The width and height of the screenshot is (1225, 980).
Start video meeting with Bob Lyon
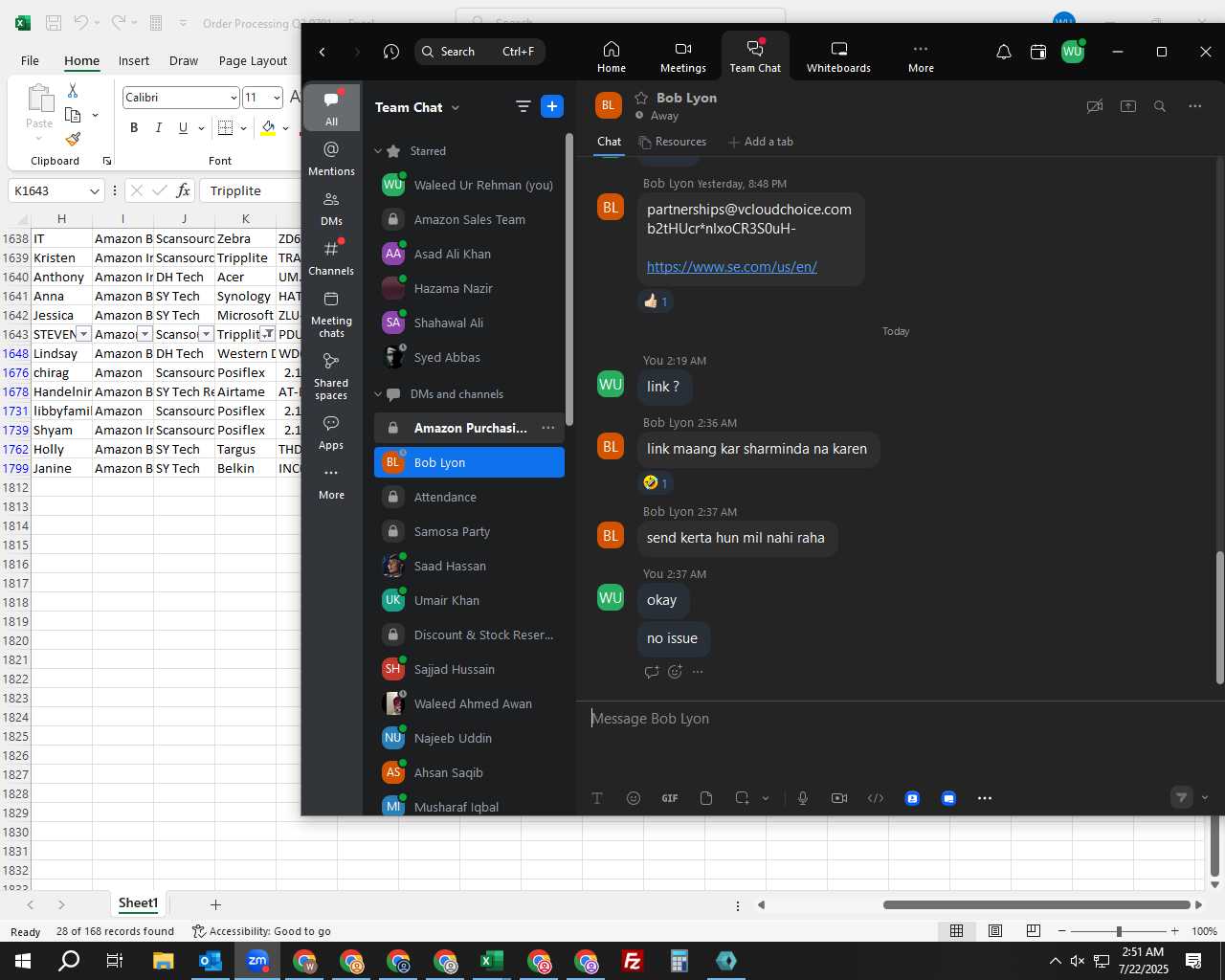point(1095,106)
